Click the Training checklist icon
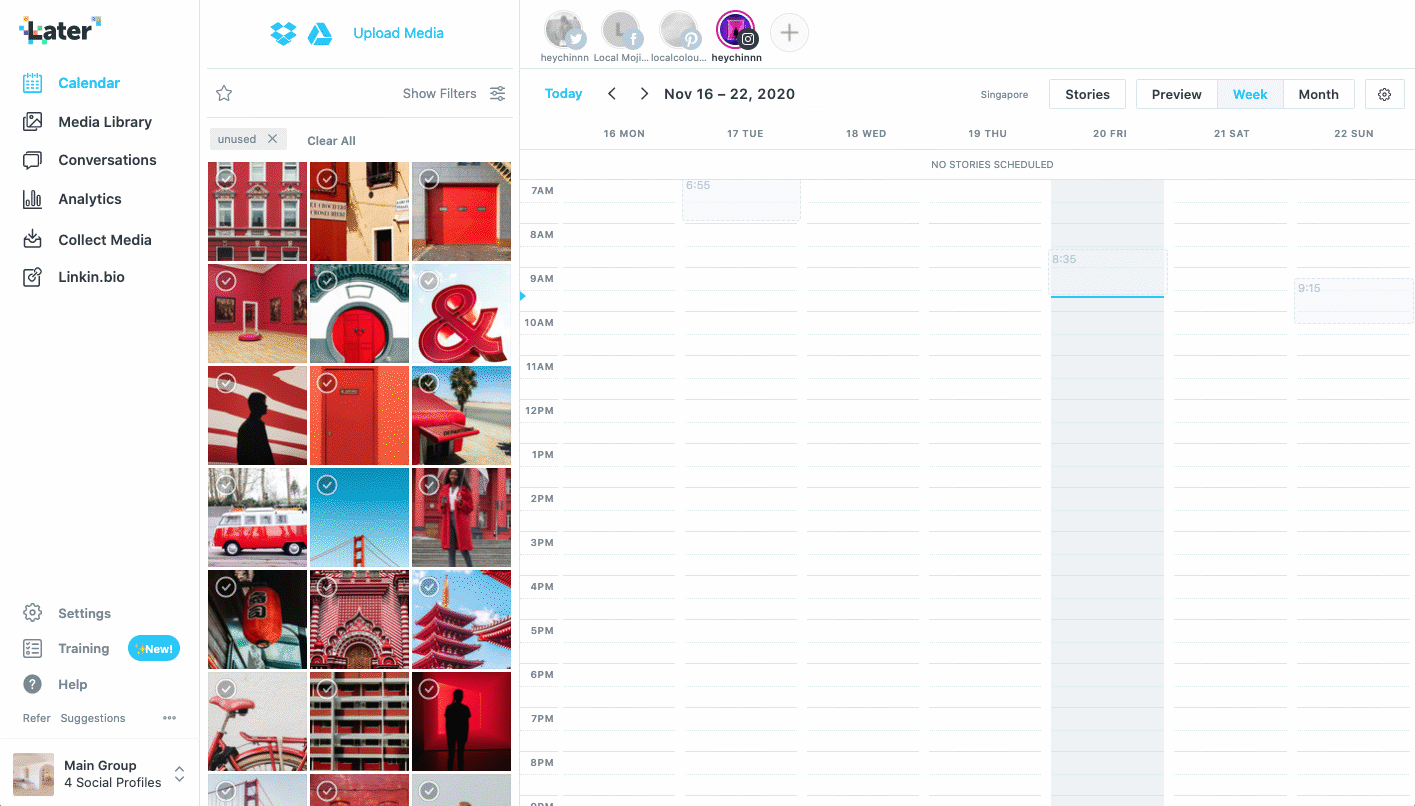The width and height of the screenshot is (1415, 806). (33, 649)
